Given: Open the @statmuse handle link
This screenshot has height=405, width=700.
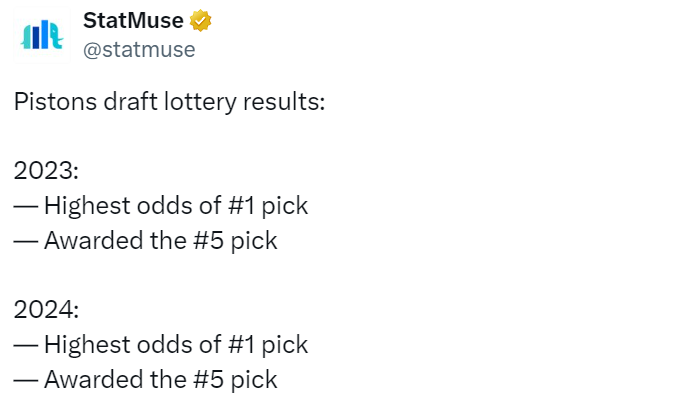Looking at the screenshot, I should pos(139,50).
